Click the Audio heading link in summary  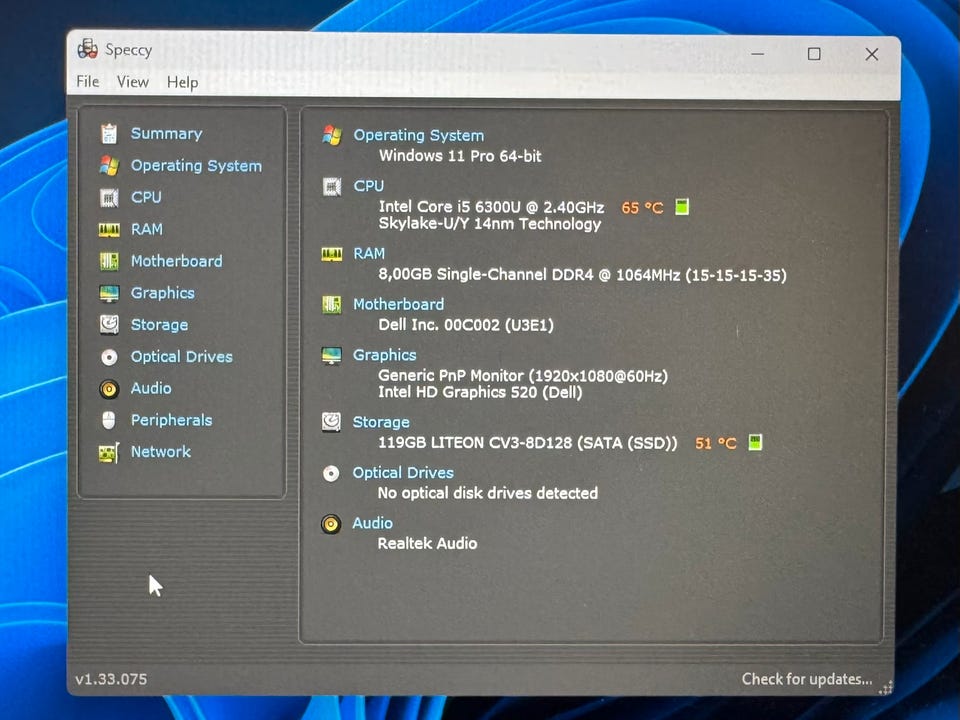coord(372,523)
